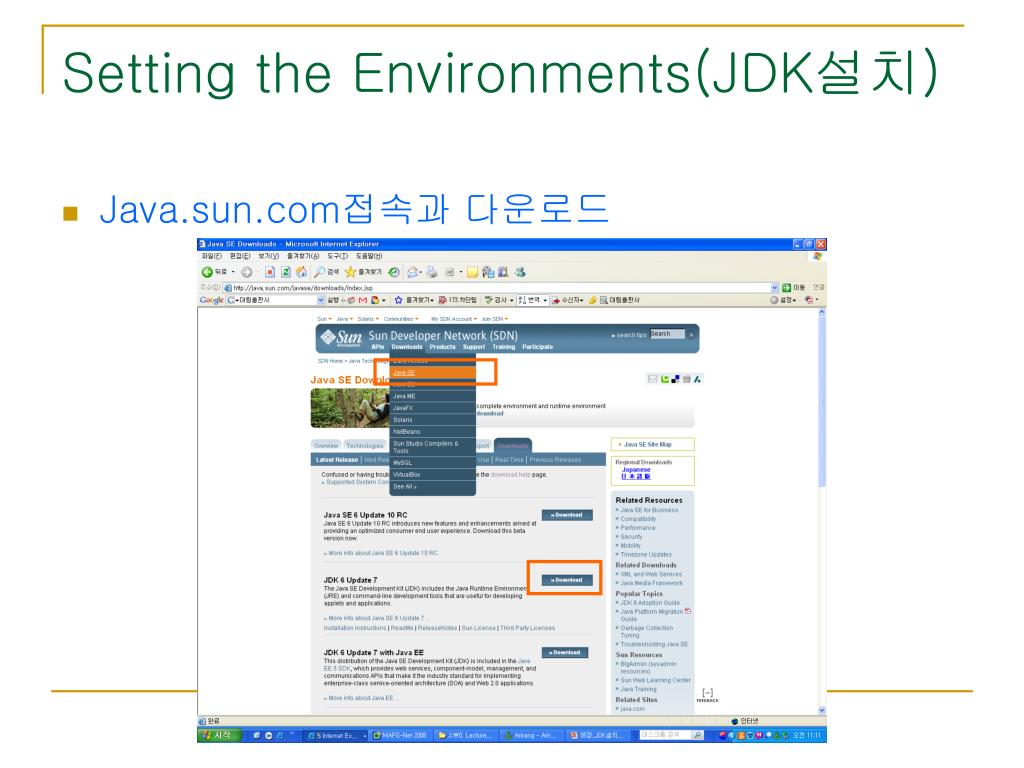Download JDK 6 Update 7 with Java EE
The image size is (1024, 768).
click(565, 652)
